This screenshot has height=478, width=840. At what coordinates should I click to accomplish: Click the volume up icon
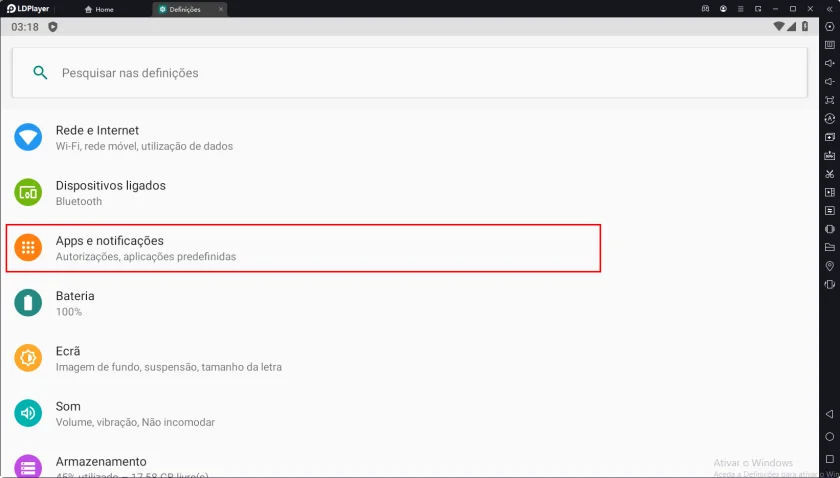point(830,63)
